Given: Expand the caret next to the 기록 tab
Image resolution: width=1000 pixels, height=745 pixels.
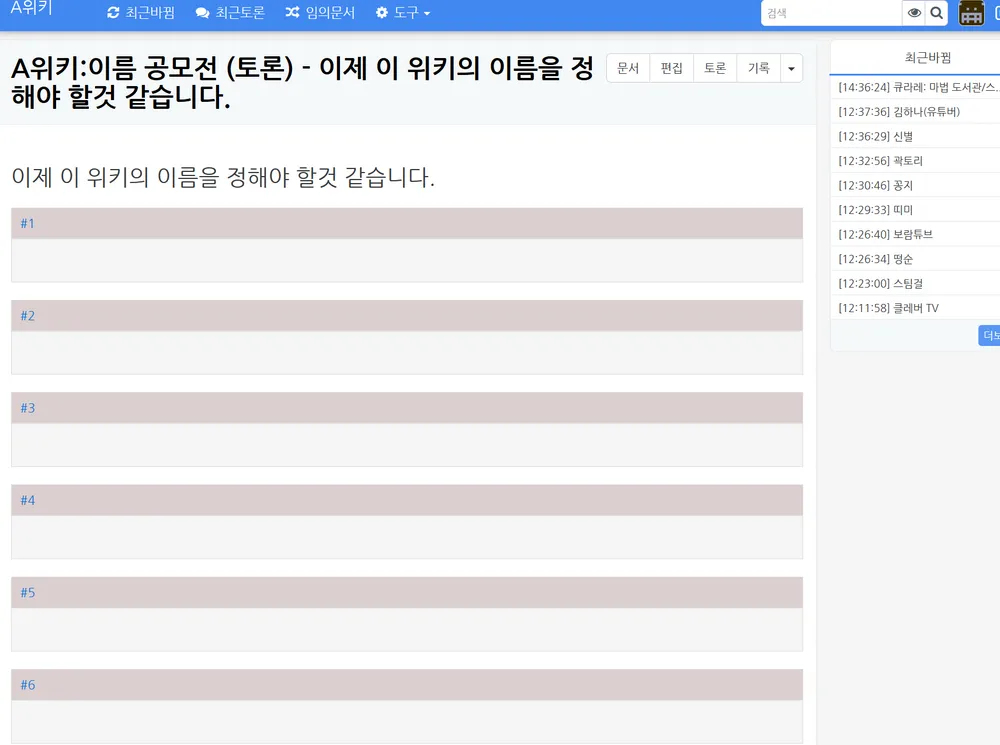Looking at the screenshot, I should [791, 67].
